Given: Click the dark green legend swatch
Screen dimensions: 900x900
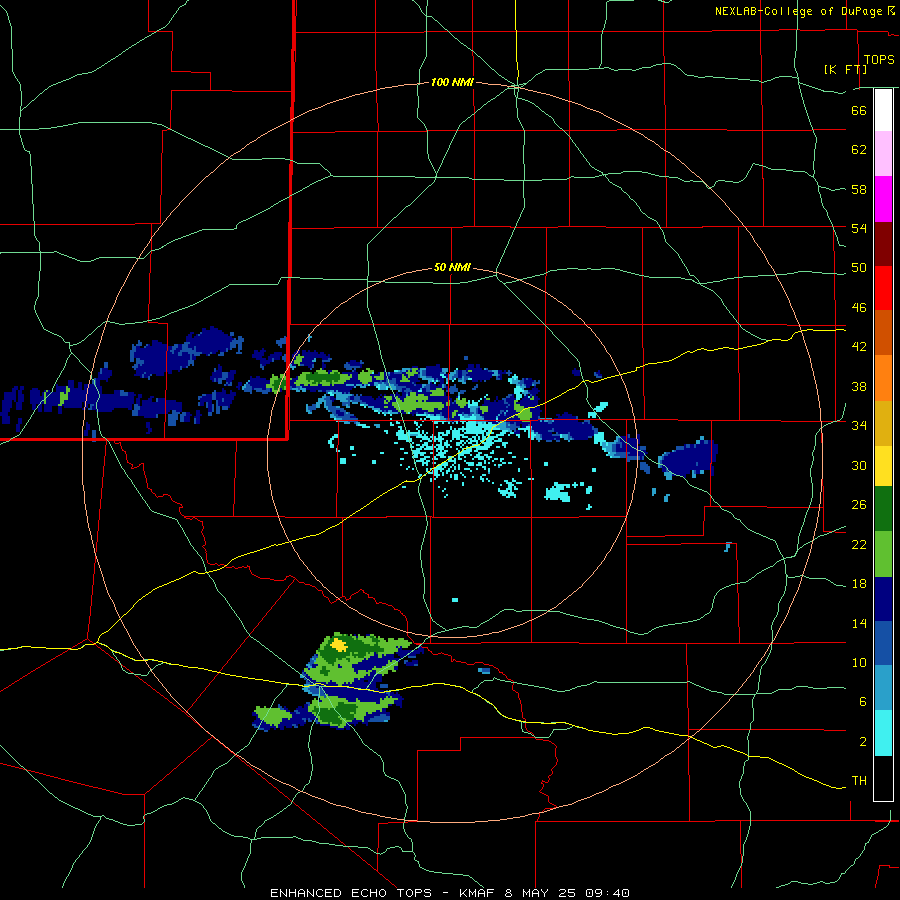Looking at the screenshot, I should [x=883, y=509].
